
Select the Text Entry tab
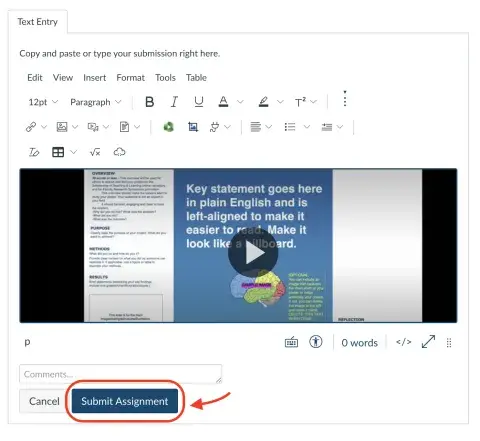(x=38, y=22)
